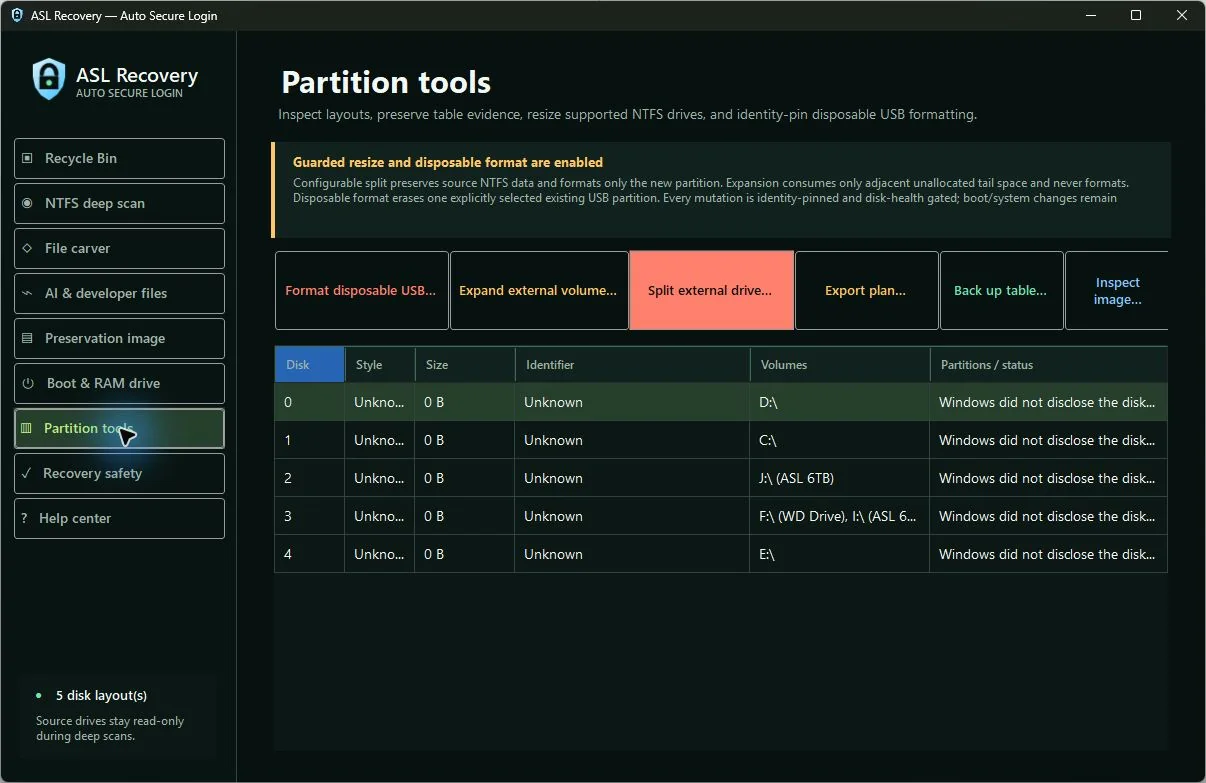
Task: Click the AI & developer files icon
Action: tap(27, 293)
